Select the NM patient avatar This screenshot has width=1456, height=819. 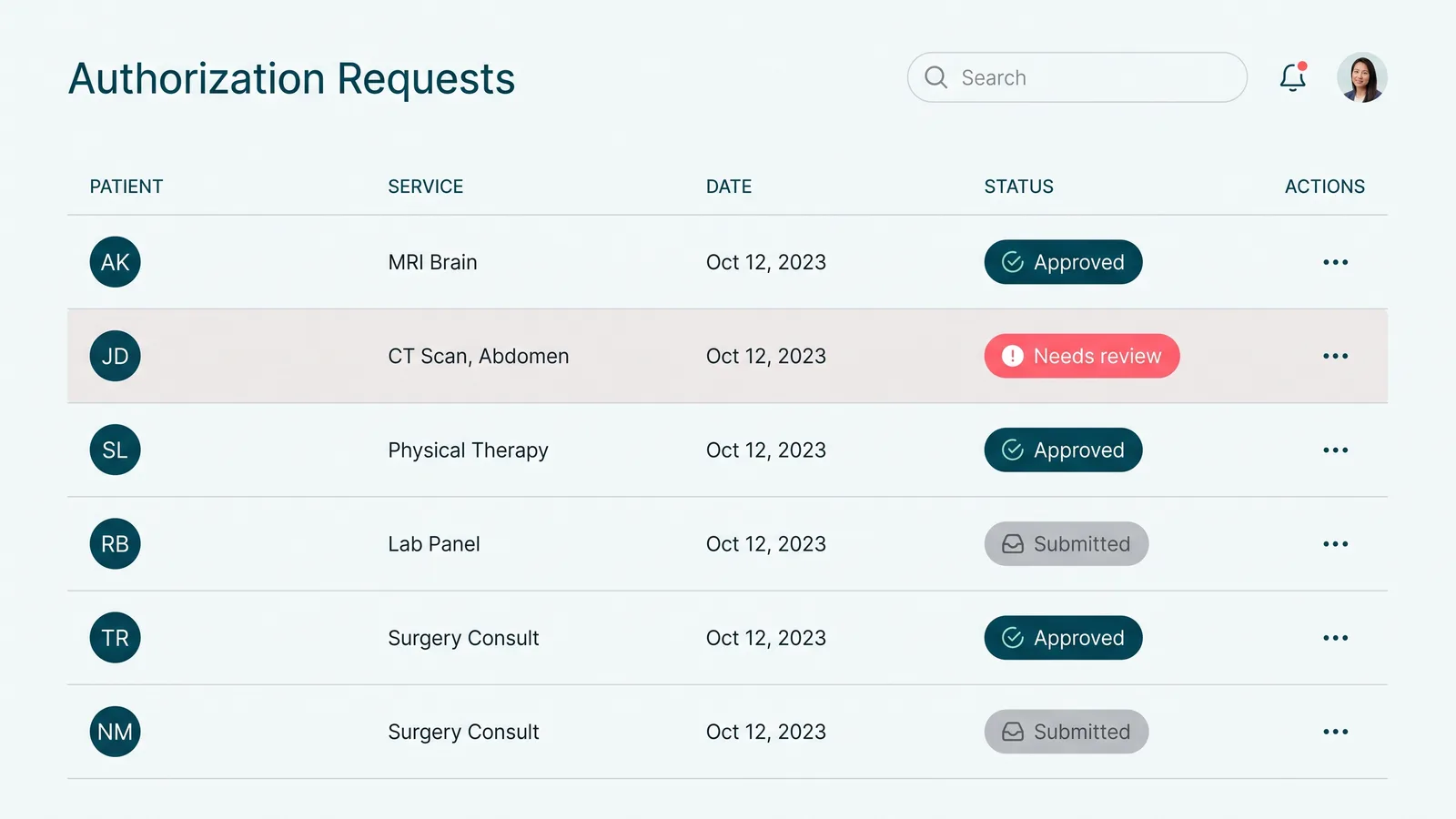[x=115, y=732]
